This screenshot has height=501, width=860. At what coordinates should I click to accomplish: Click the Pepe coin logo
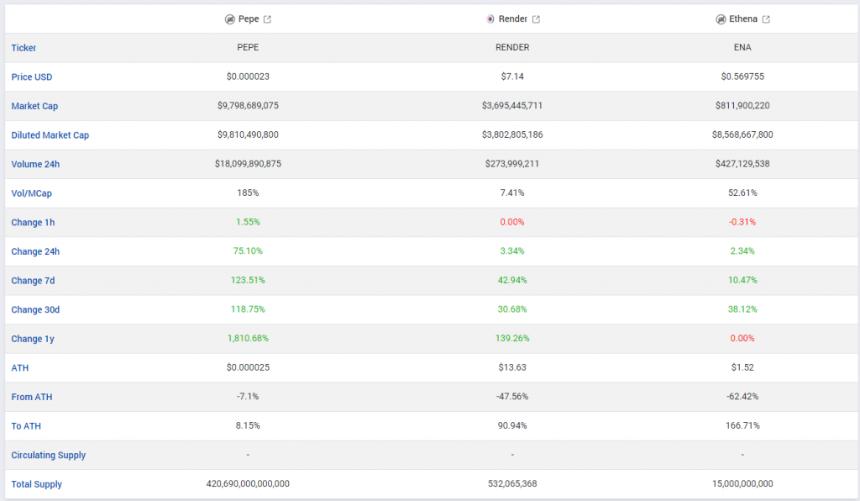click(230, 19)
